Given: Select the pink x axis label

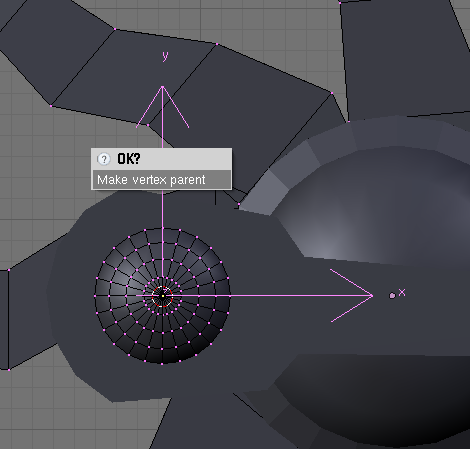Looking at the screenshot, I should coord(402,293).
